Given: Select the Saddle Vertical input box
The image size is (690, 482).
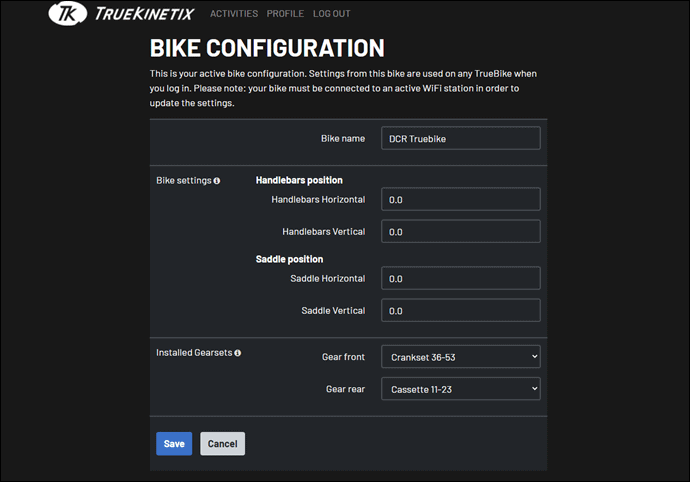Looking at the screenshot, I should [x=461, y=310].
